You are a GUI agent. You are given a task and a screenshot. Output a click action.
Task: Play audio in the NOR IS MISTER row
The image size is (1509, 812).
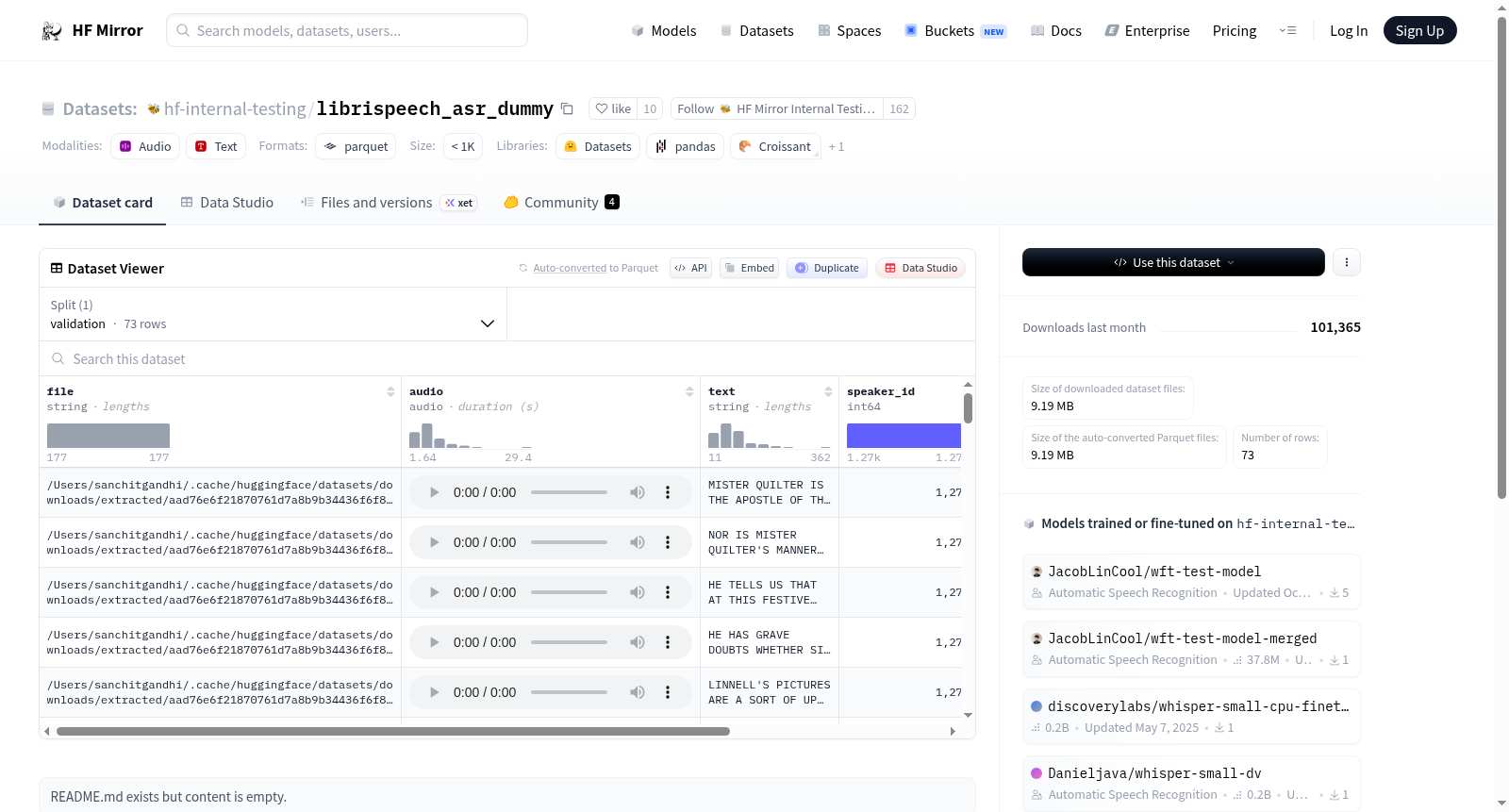[434, 542]
